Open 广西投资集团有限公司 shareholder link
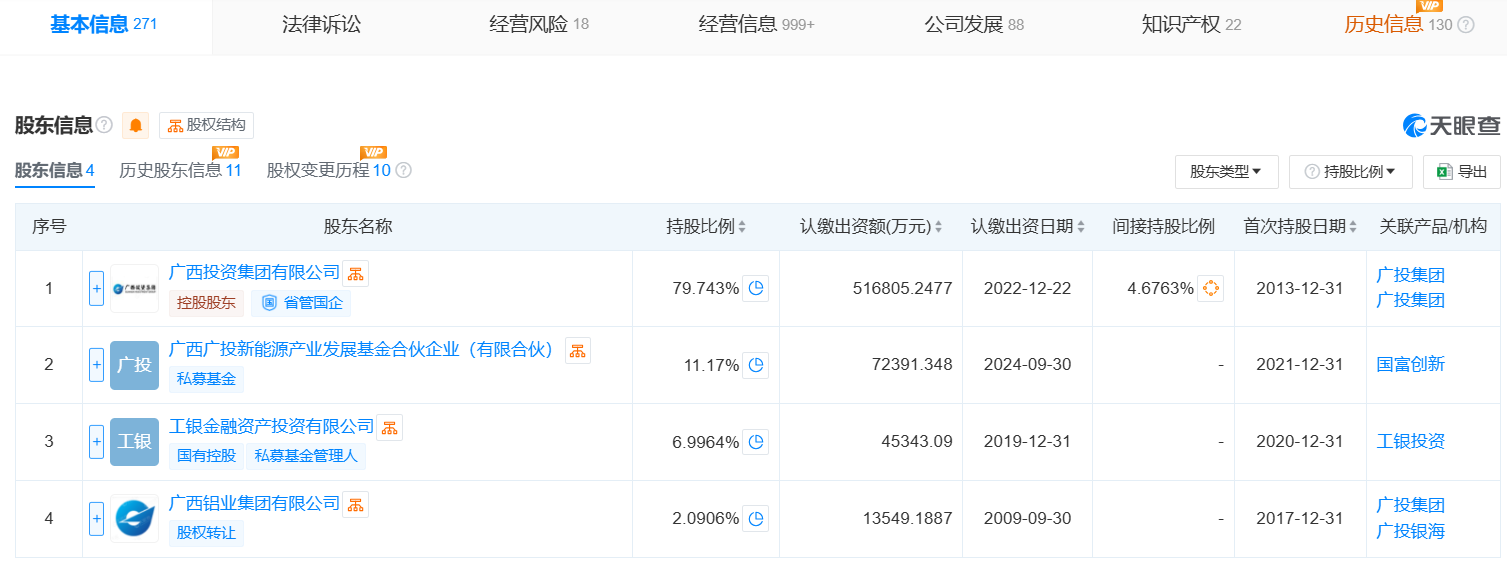The width and height of the screenshot is (1507, 567). 255,272
